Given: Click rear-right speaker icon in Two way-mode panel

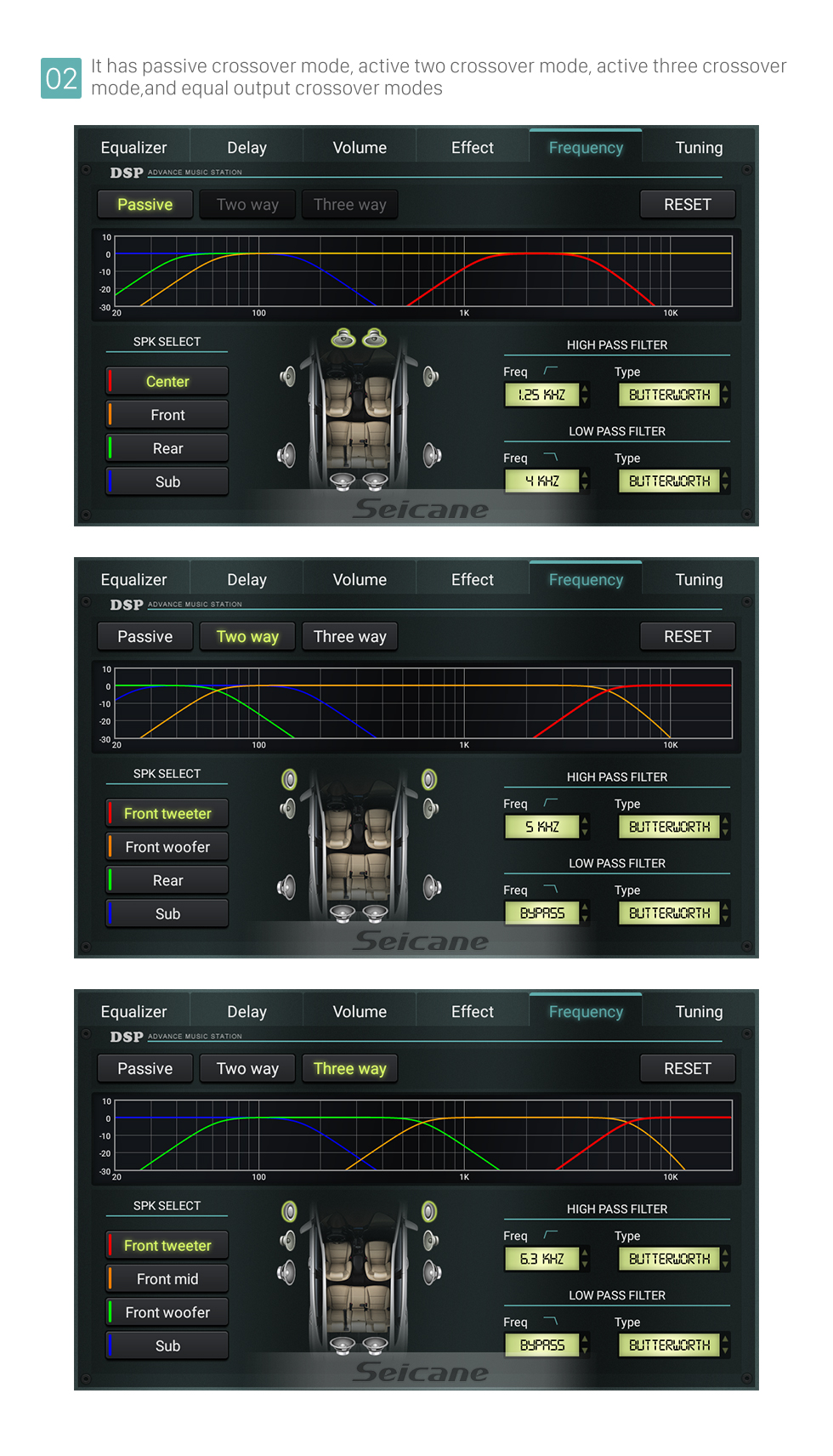Looking at the screenshot, I should [x=433, y=887].
